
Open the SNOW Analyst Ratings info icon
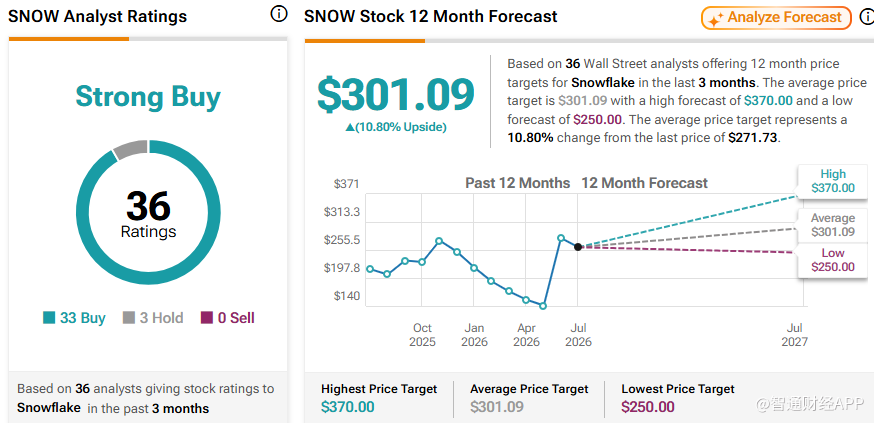coord(279,14)
